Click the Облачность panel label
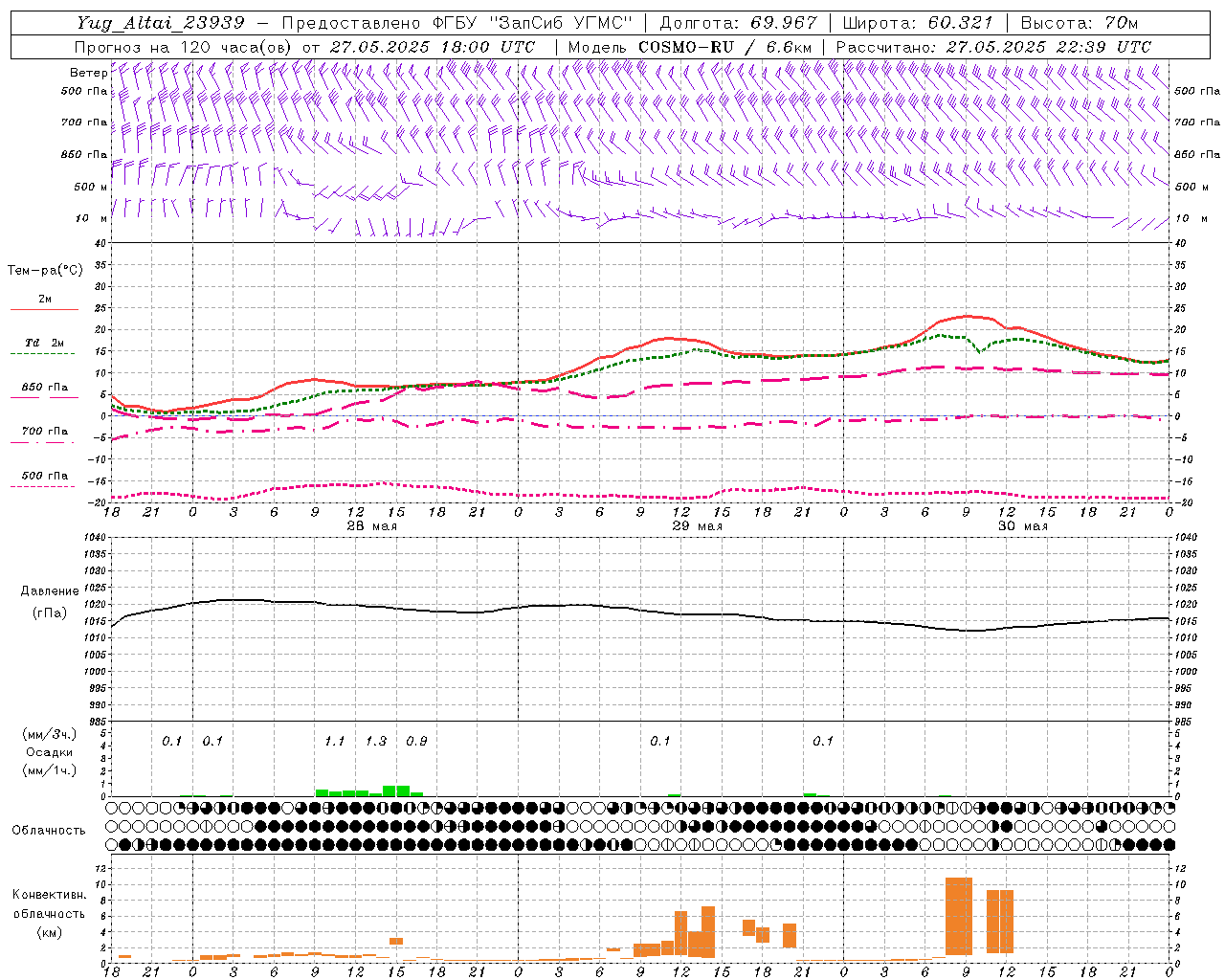 49,830
